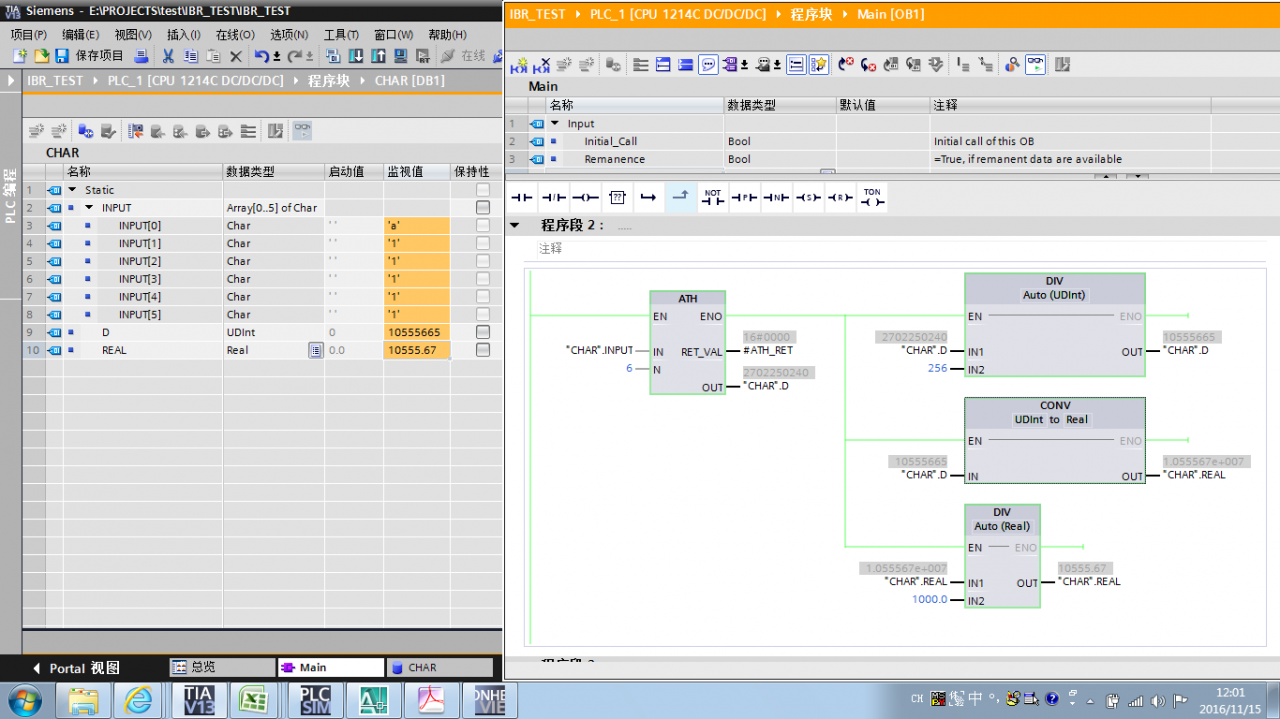Insert a NOT invert contact
The height and width of the screenshot is (719, 1280).
pyautogui.click(x=712, y=197)
